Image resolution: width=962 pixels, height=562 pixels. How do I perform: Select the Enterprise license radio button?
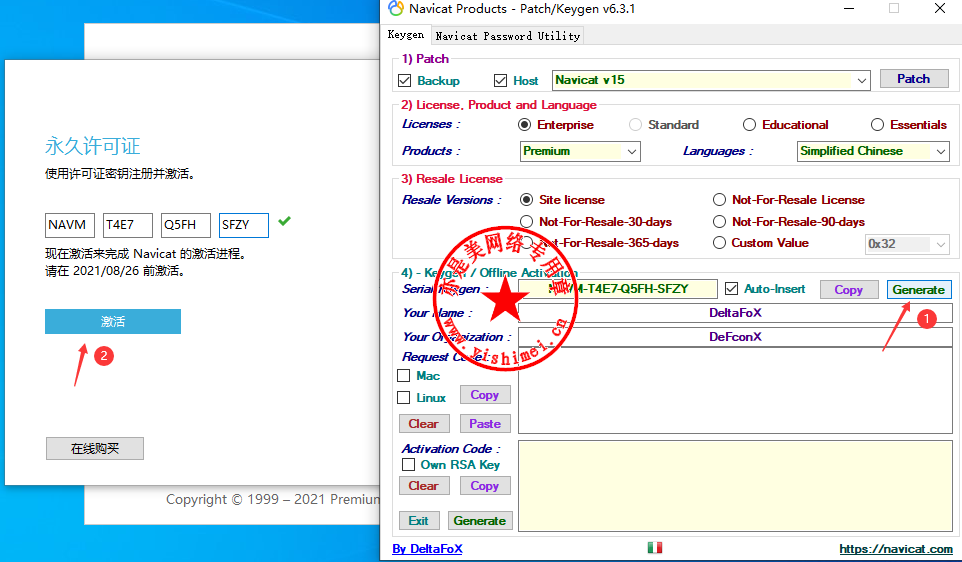tap(525, 125)
